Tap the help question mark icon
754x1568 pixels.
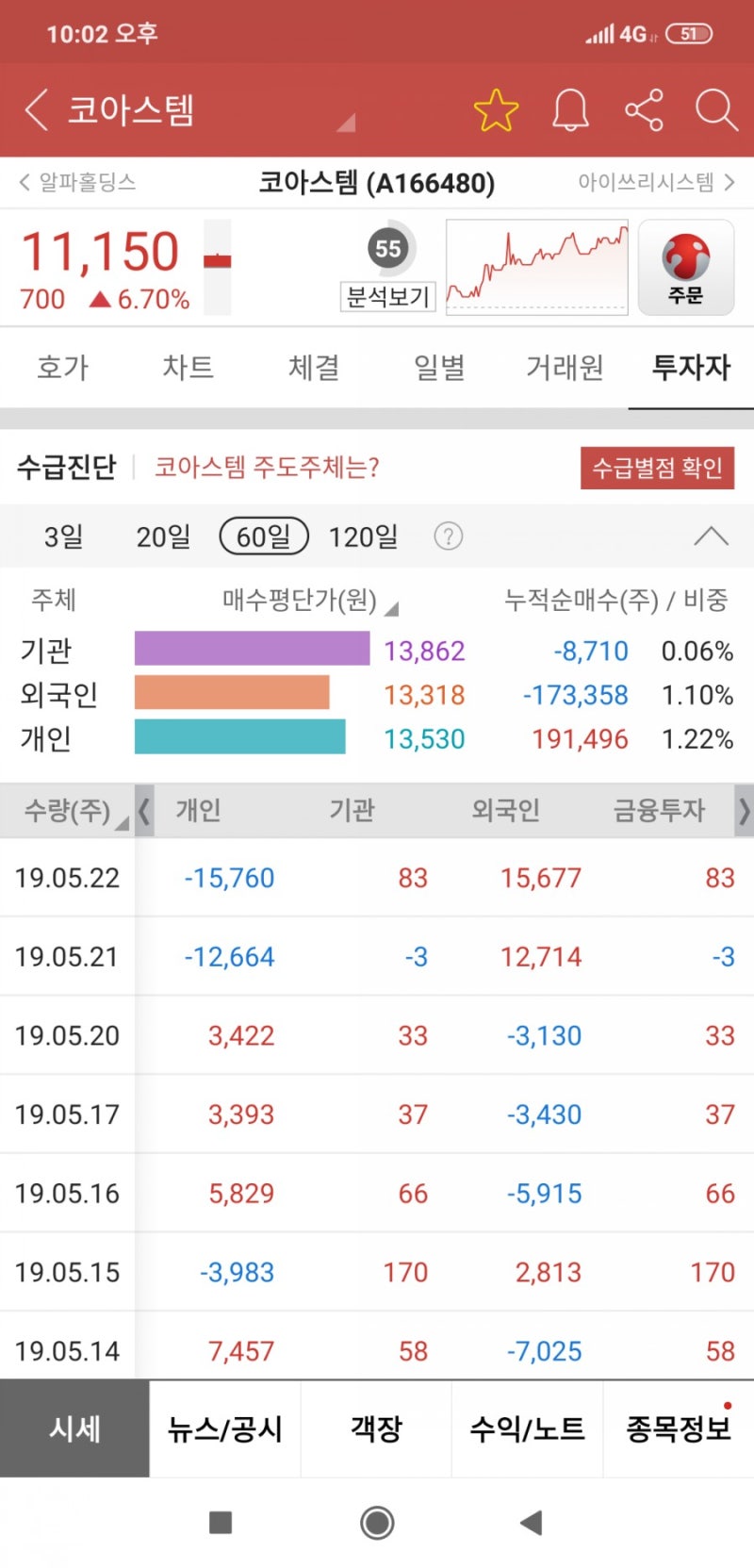(x=448, y=536)
